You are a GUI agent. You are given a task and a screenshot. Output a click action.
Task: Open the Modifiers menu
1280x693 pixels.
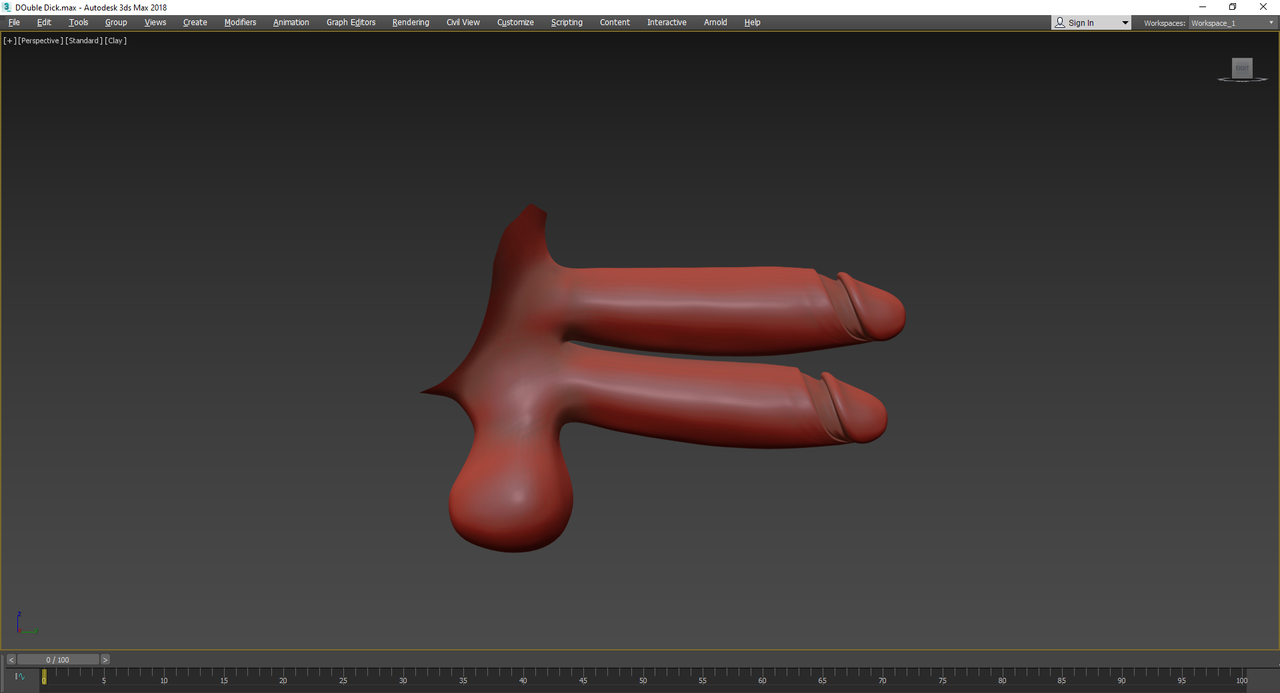click(240, 22)
